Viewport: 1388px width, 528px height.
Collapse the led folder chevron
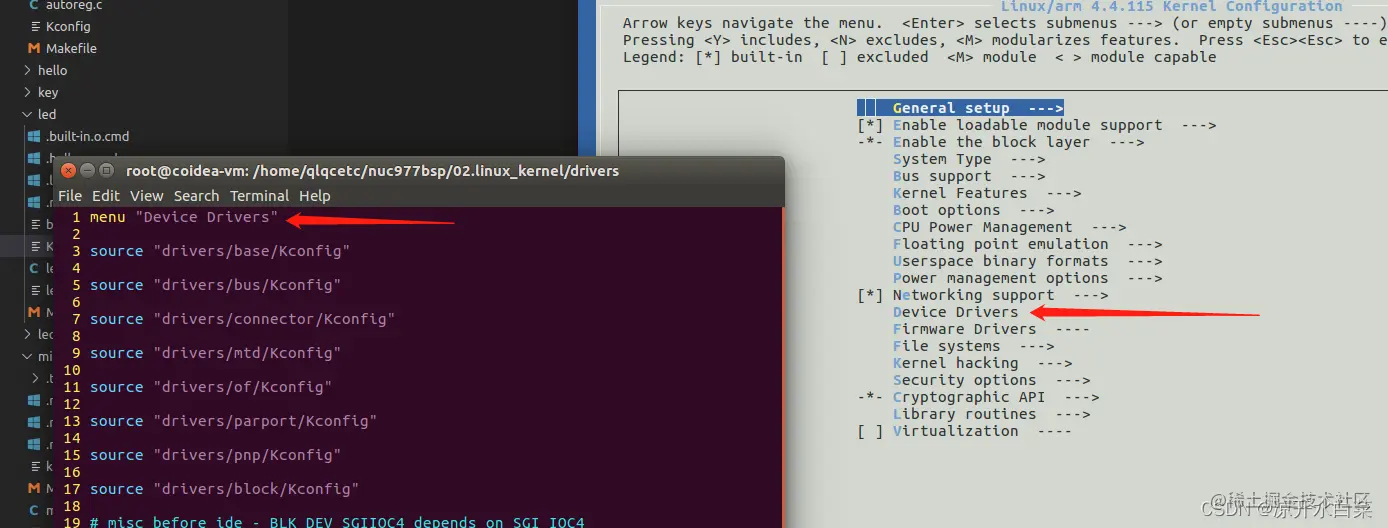pyautogui.click(x=27, y=114)
